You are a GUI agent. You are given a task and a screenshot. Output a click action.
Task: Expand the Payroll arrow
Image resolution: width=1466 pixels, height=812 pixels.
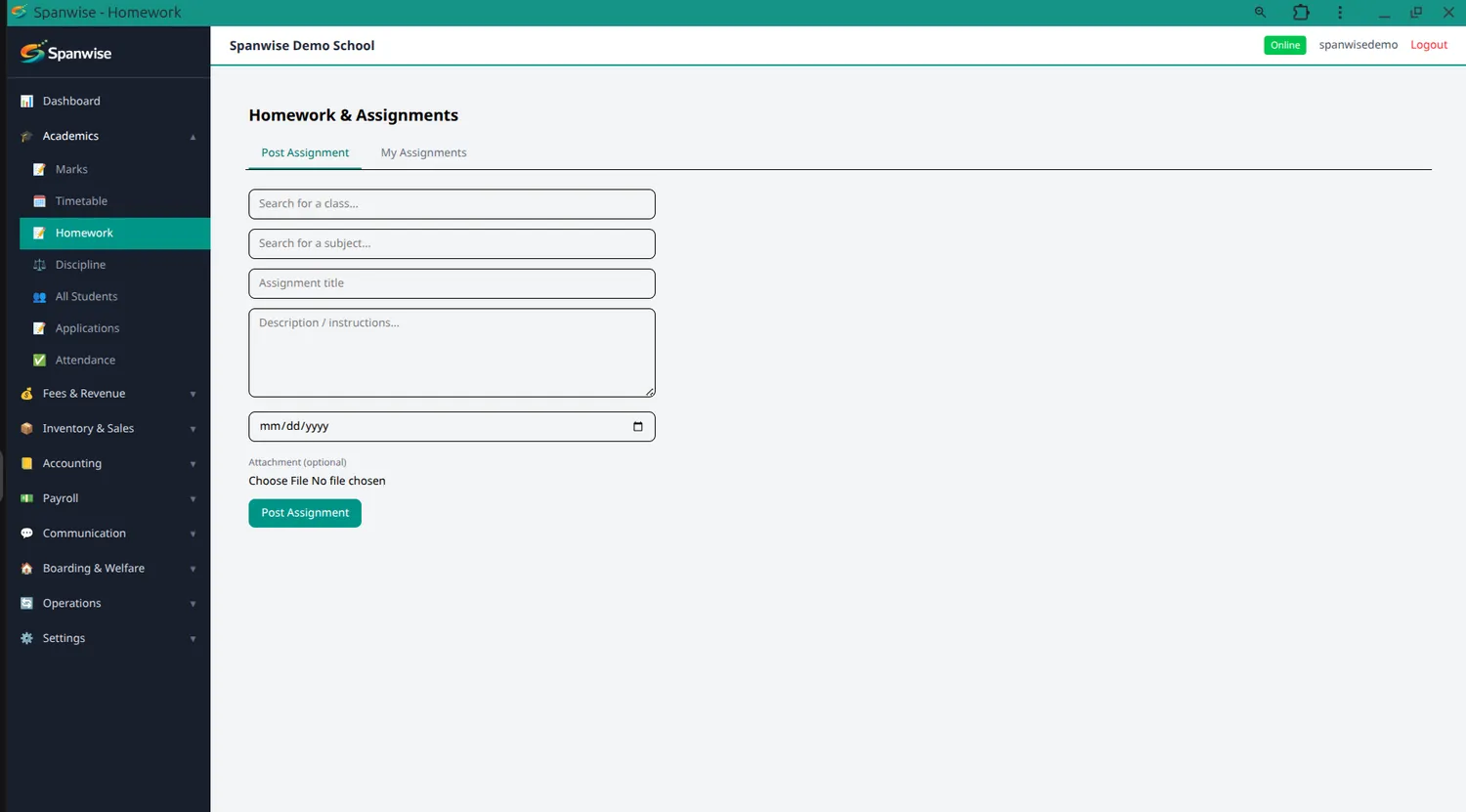pos(193,499)
